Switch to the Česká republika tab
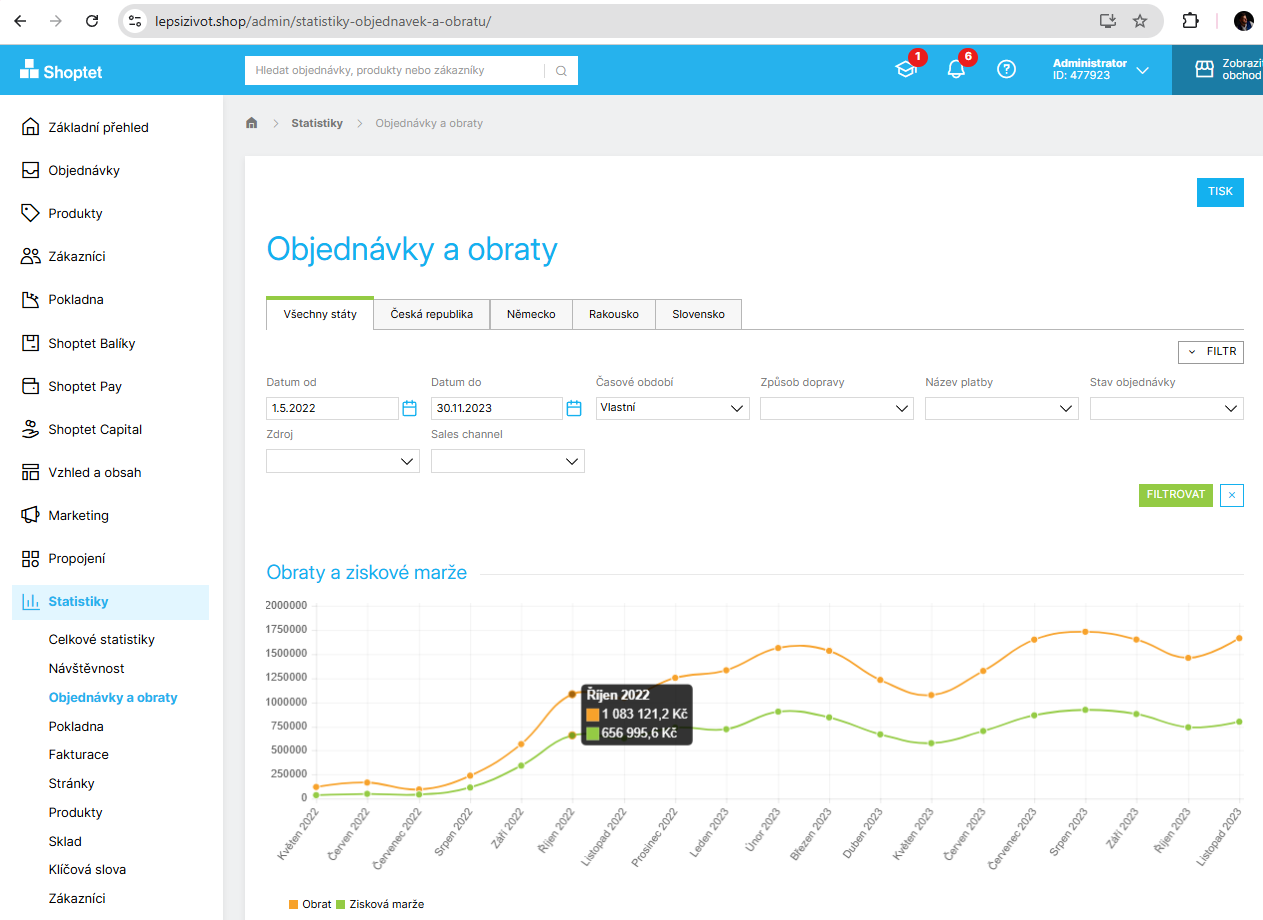Image resolution: width=1263 pixels, height=920 pixels. coord(431,314)
